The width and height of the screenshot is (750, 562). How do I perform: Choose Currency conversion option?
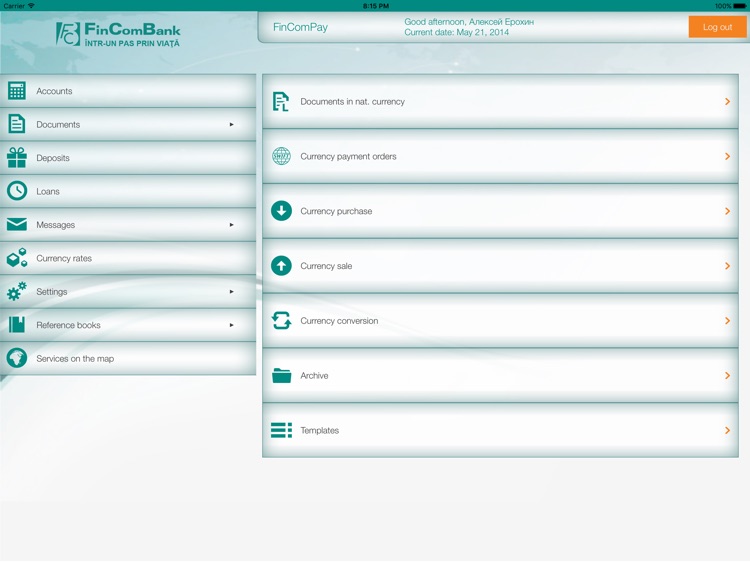click(500, 320)
